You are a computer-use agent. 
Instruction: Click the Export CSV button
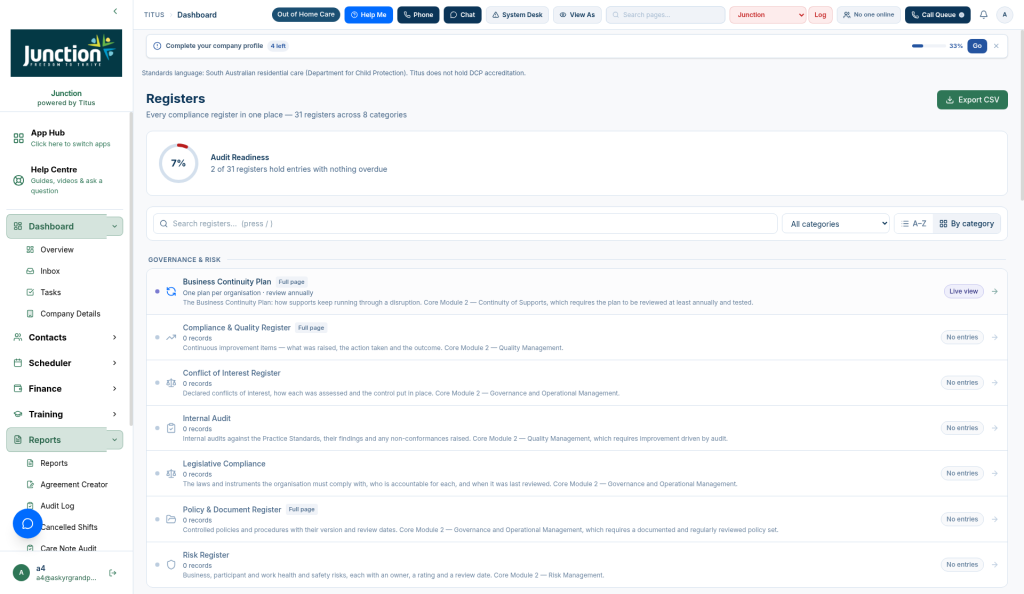pyautogui.click(x=972, y=100)
